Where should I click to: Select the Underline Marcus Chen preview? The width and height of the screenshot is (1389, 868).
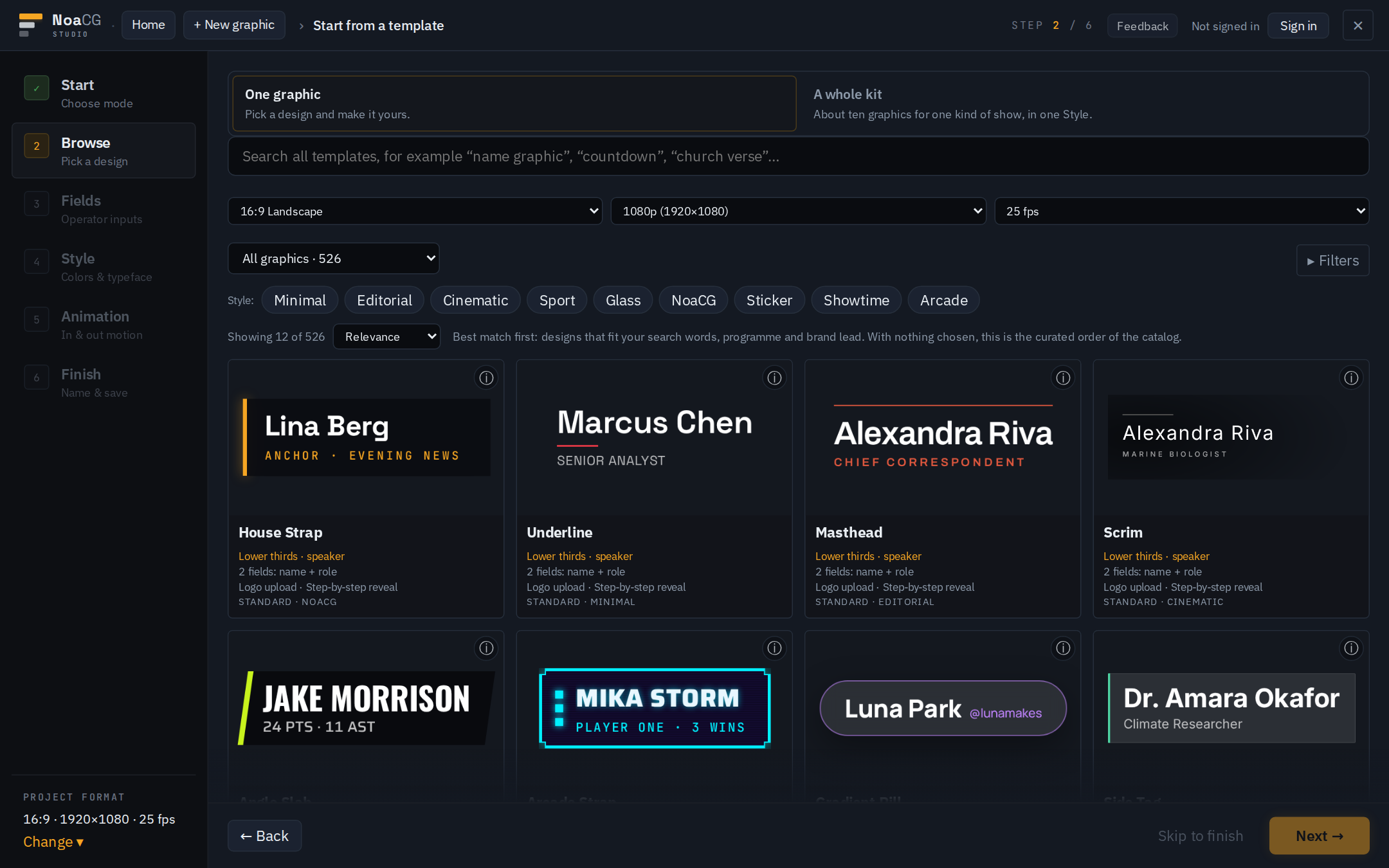[x=654, y=437]
